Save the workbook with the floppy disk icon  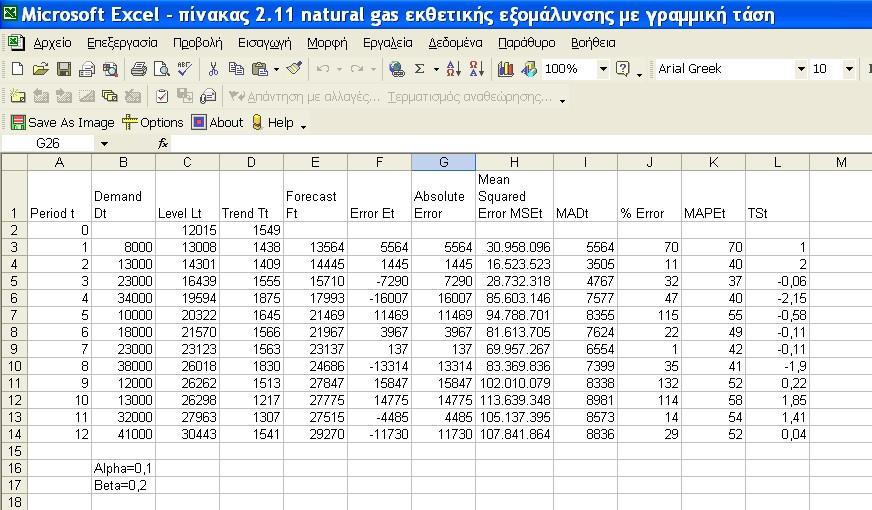[x=63, y=69]
